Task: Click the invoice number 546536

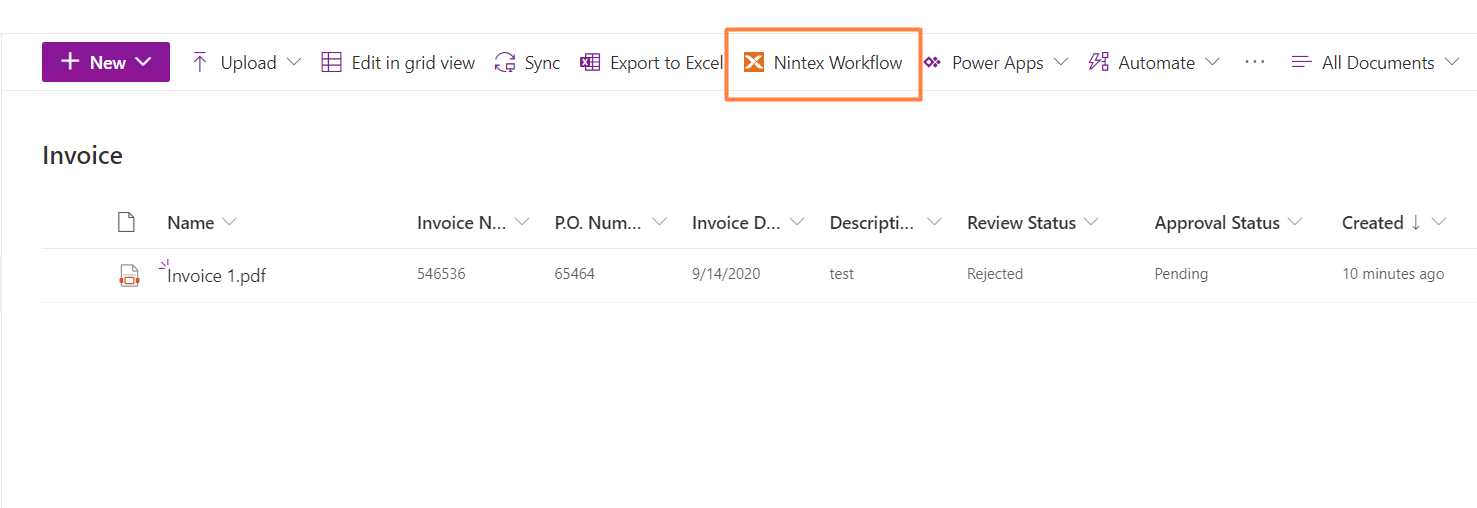Action: (x=441, y=274)
